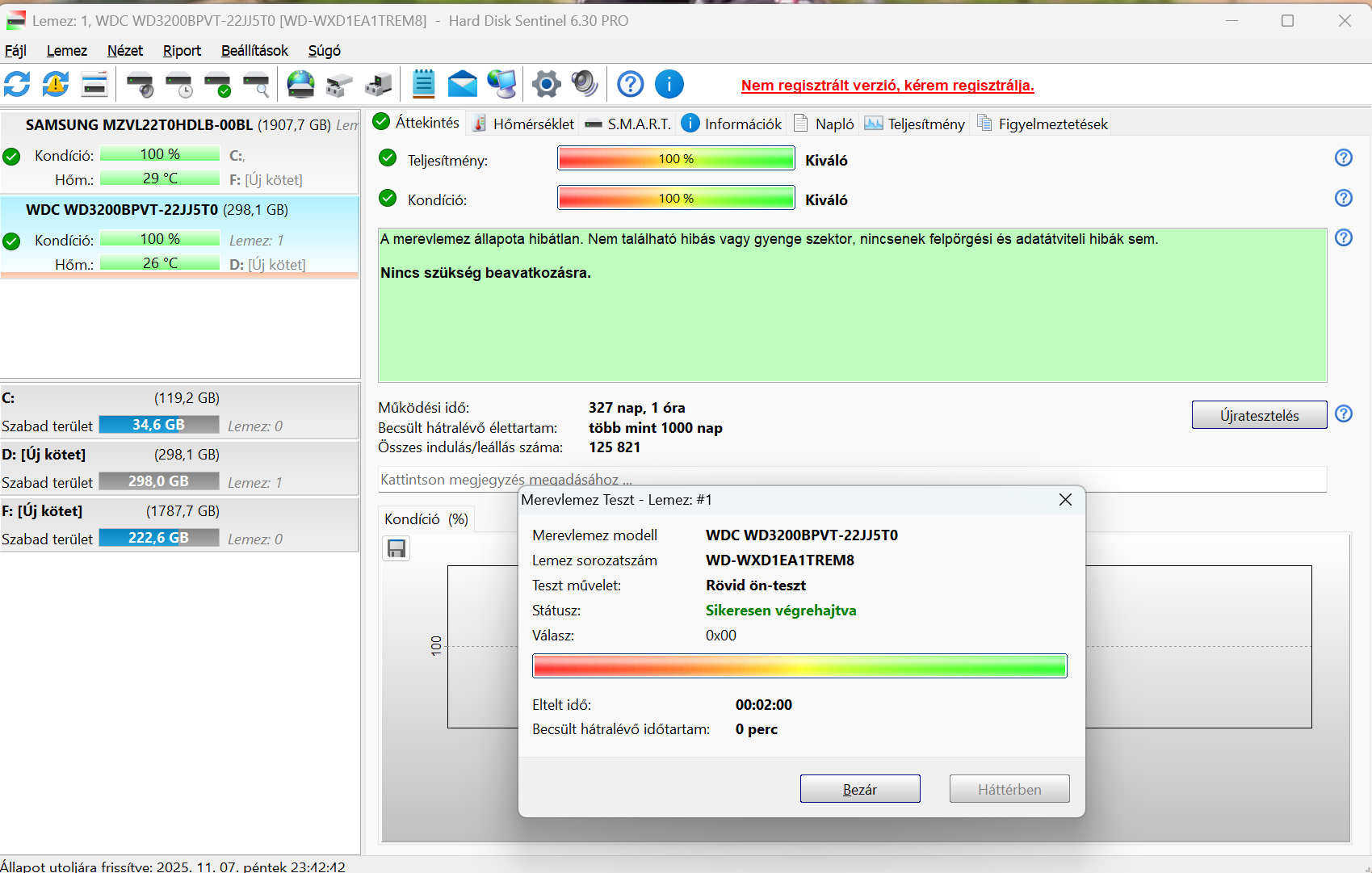Image resolution: width=1372 pixels, height=873 pixels.
Task: Click the grey drive with boxes toolbar icon
Action: [340, 84]
